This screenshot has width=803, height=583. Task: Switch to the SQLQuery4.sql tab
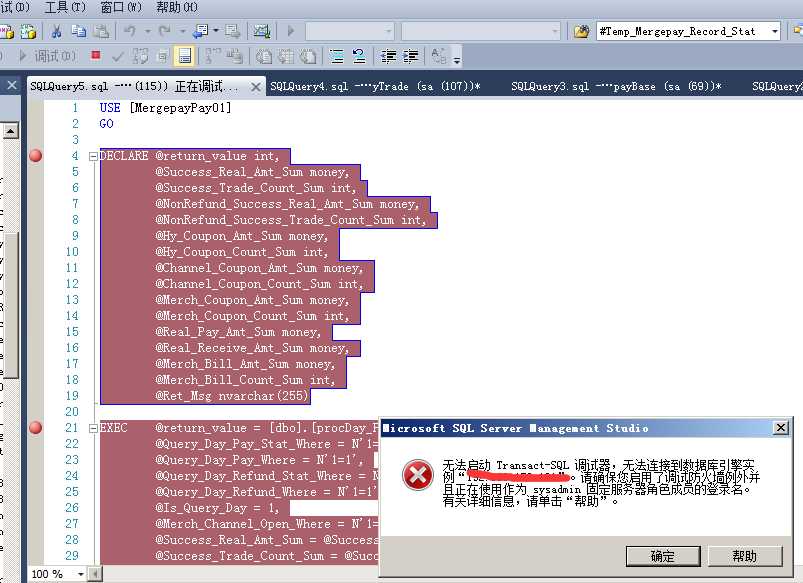coord(375,86)
